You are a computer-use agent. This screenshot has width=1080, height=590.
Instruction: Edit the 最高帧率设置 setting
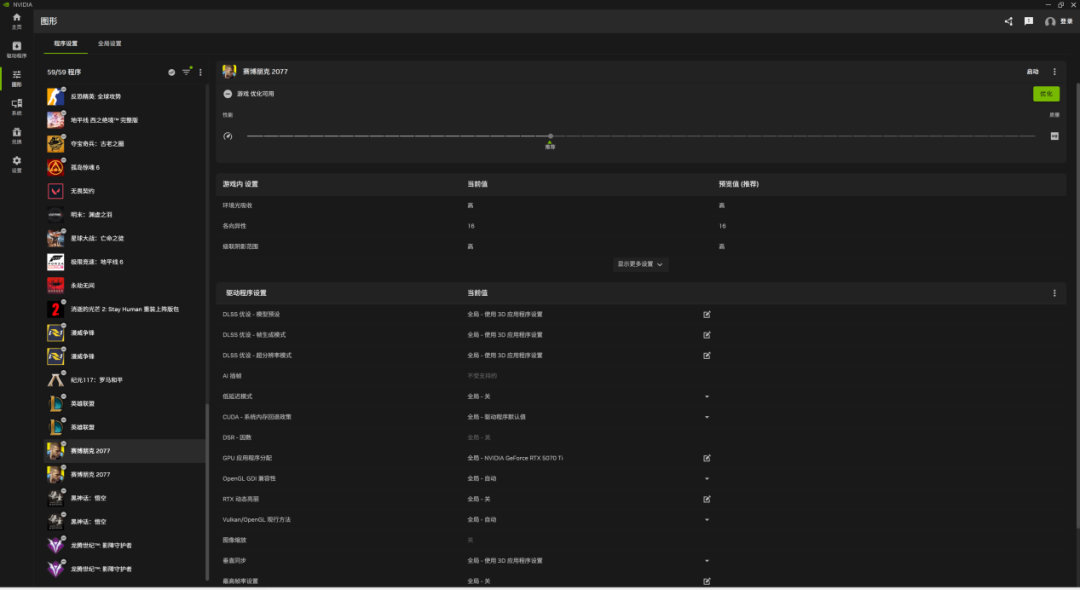(707, 582)
